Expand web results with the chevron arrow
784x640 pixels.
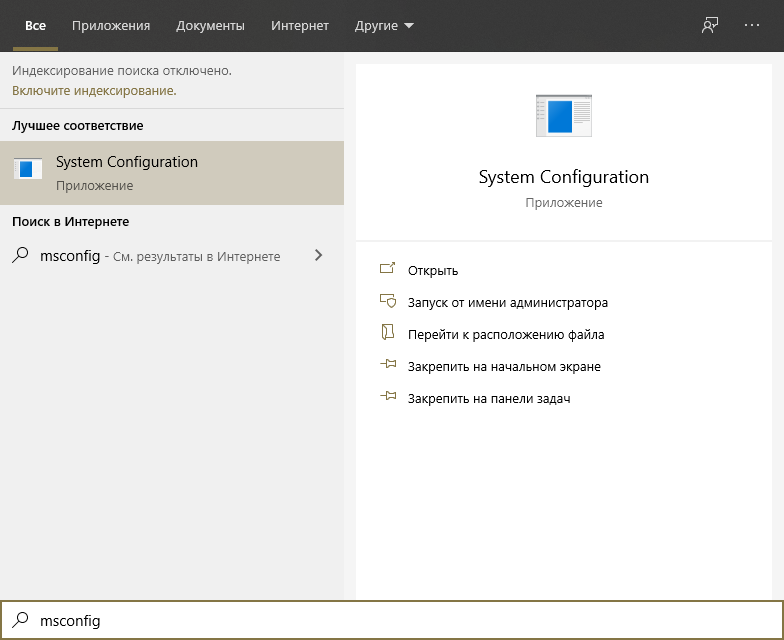318,256
